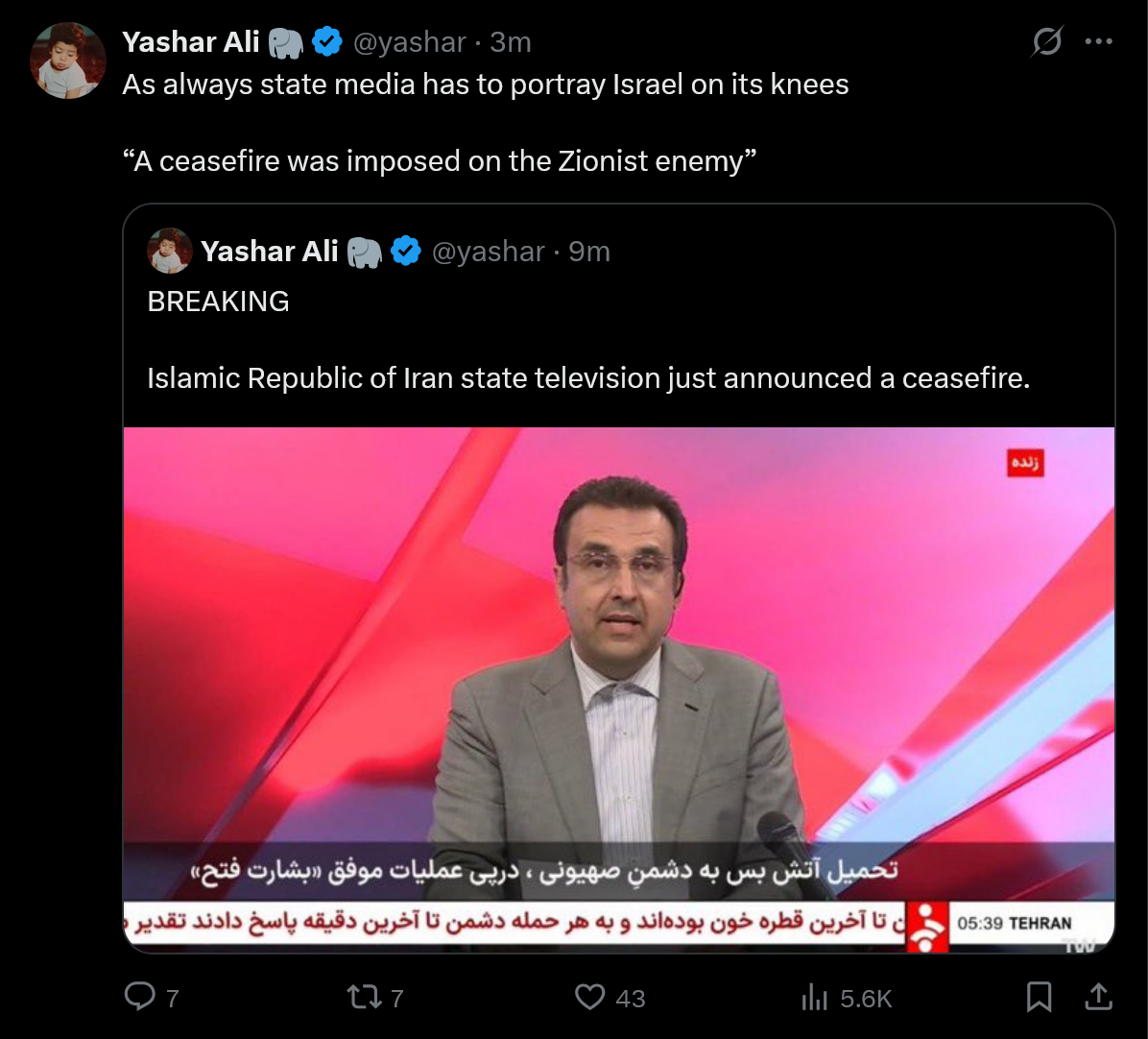The width and height of the screenshot is (1148, 1039).
Task: Click the red live badge on image
Action: [1025, 463]
